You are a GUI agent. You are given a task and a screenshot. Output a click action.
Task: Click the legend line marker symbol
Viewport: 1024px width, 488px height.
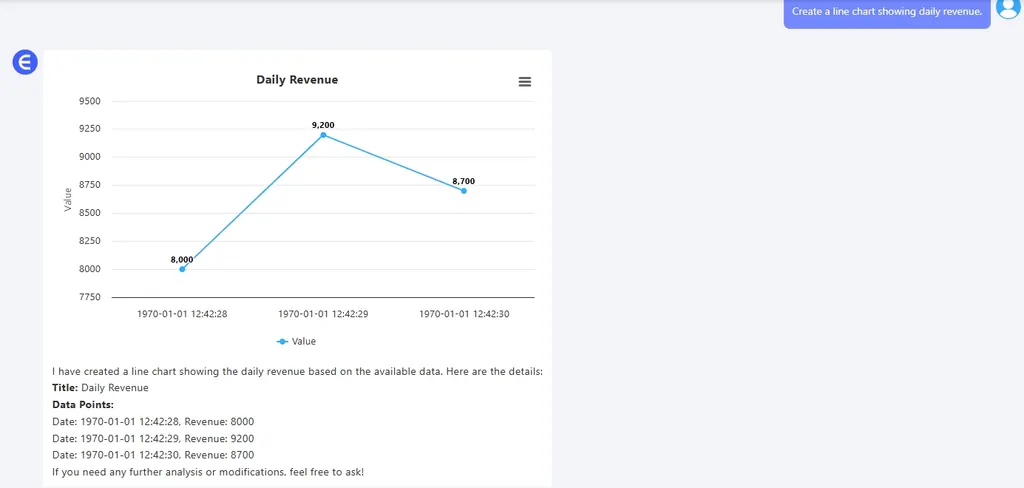282,342
